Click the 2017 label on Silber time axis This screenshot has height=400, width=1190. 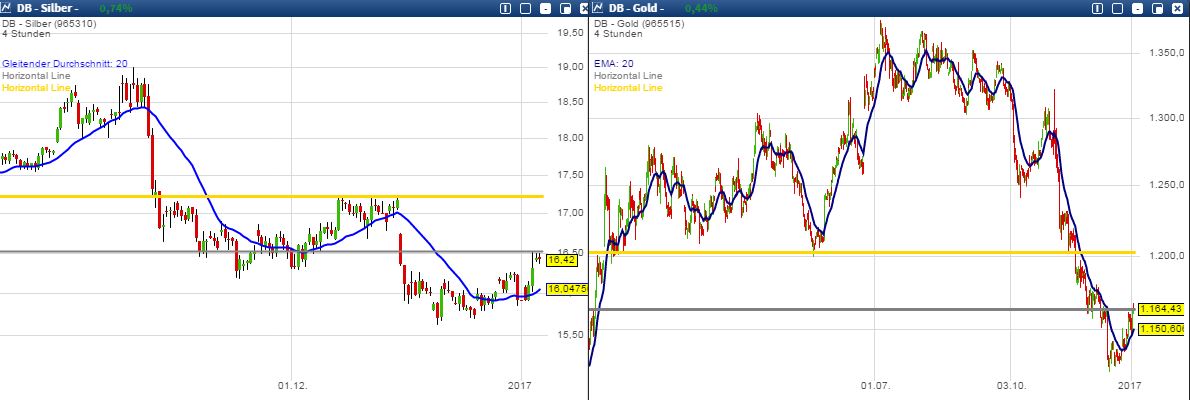pos(521,386)
